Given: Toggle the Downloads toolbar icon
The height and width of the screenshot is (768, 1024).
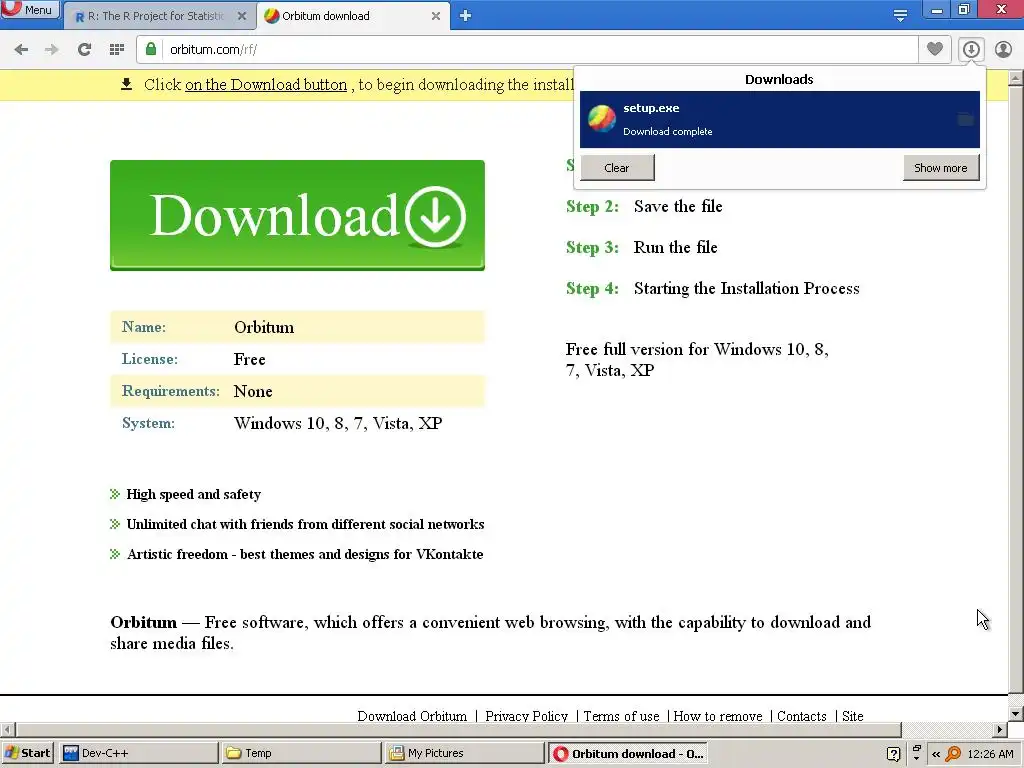Looking at the screenshot, I should [x=971, y=49].
